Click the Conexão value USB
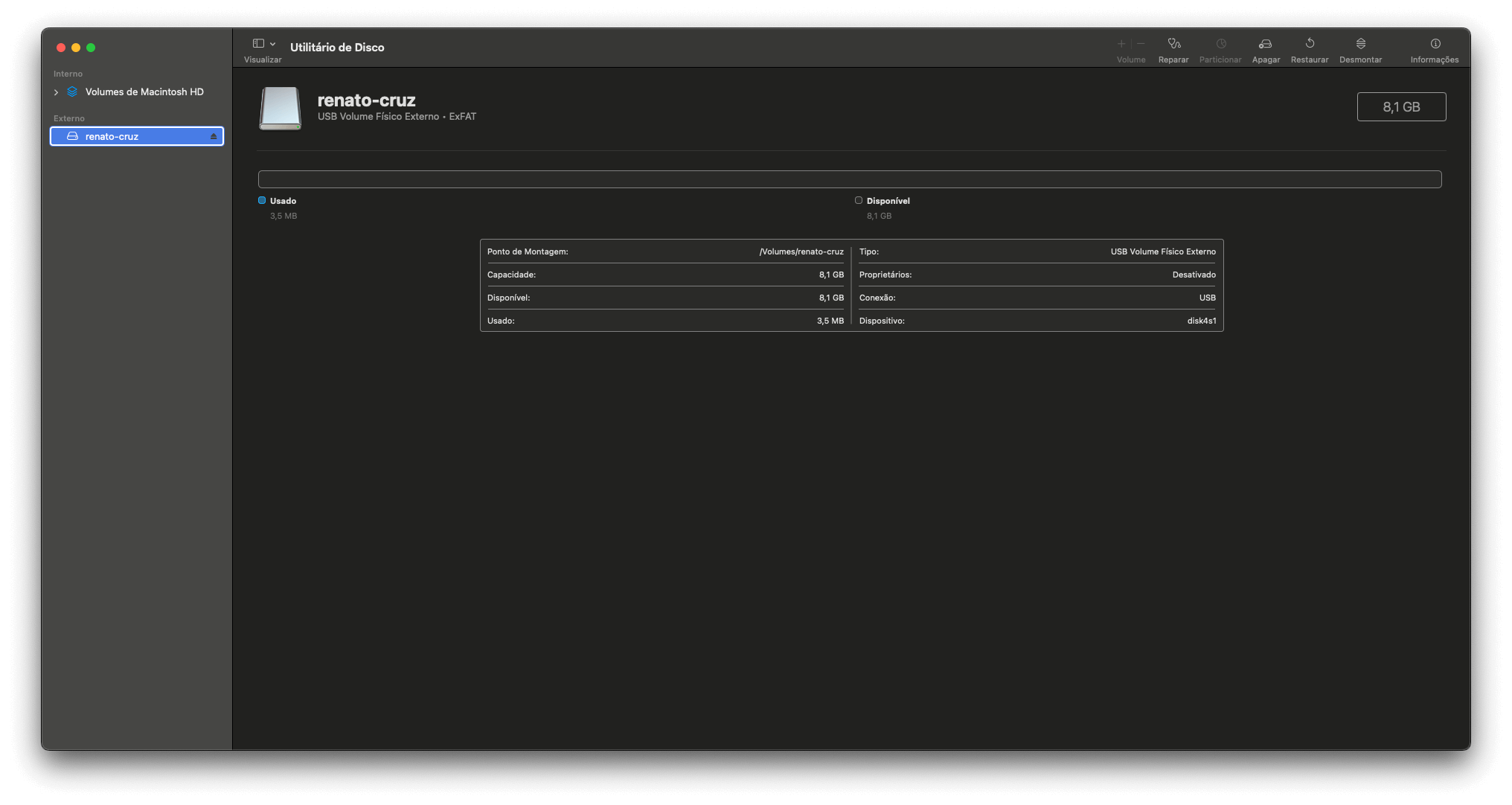 [1208, 298]
